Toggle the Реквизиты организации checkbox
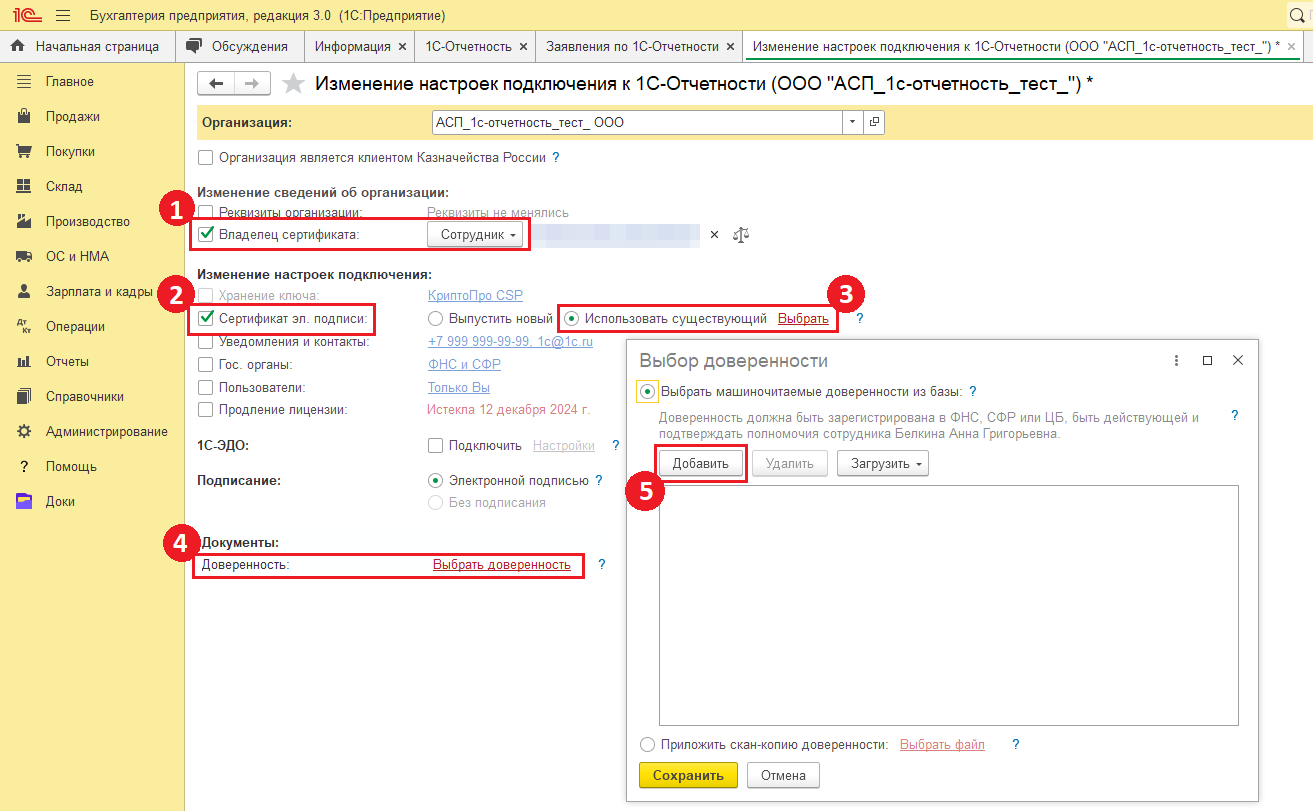This screenshot has height=811, width=1313. (x=206, y=212)
